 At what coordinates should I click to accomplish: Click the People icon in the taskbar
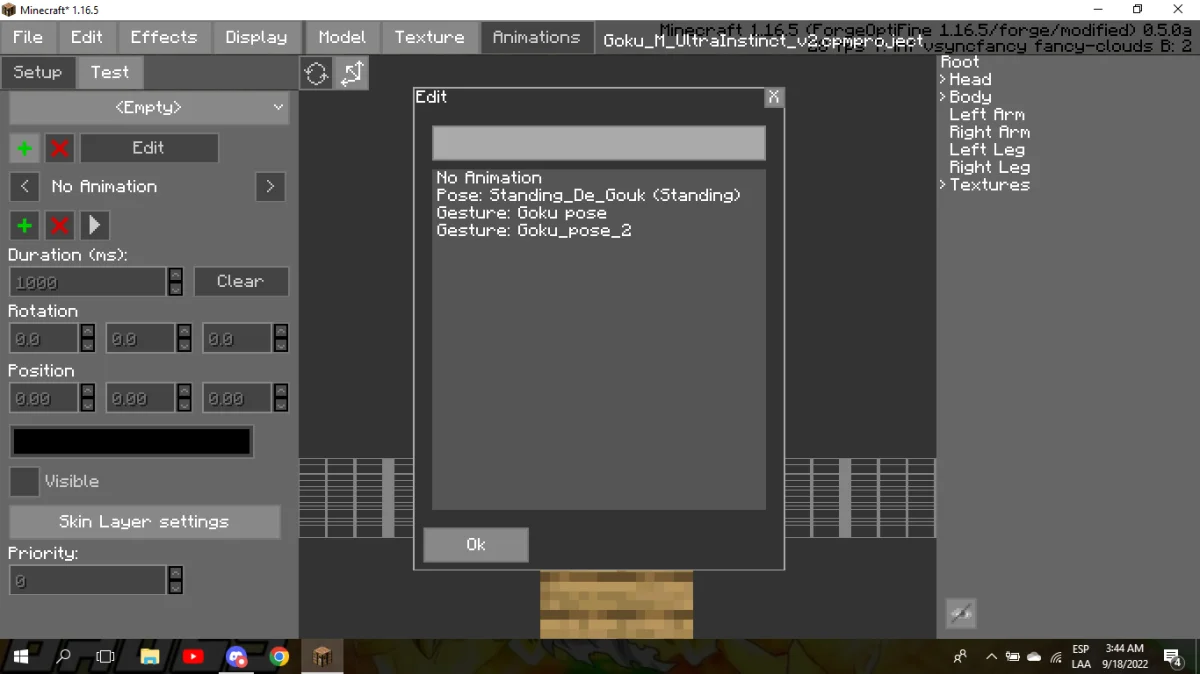point(960,657)
